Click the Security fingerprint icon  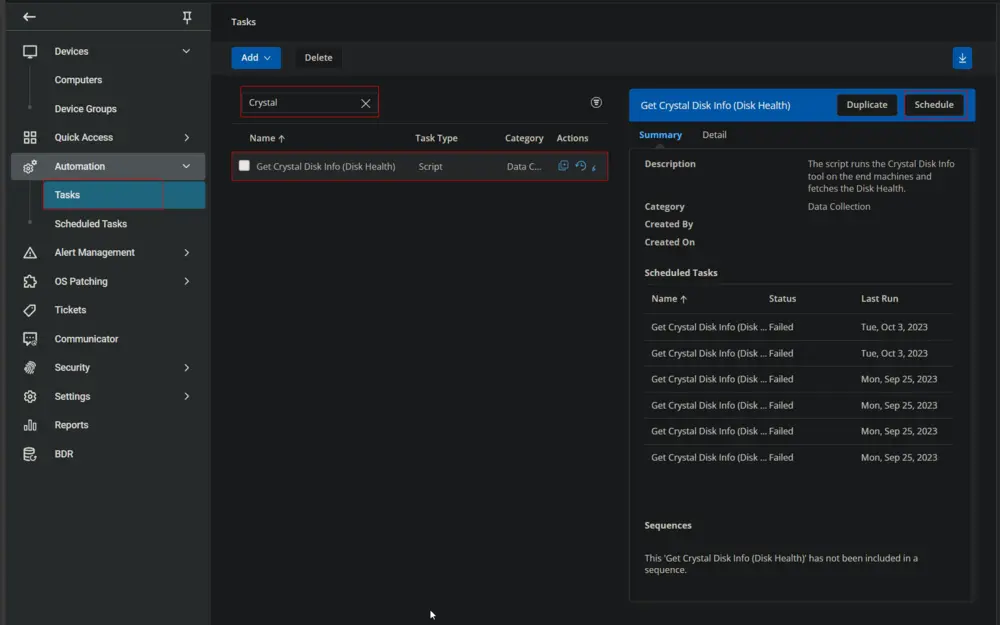coord(30,368)
